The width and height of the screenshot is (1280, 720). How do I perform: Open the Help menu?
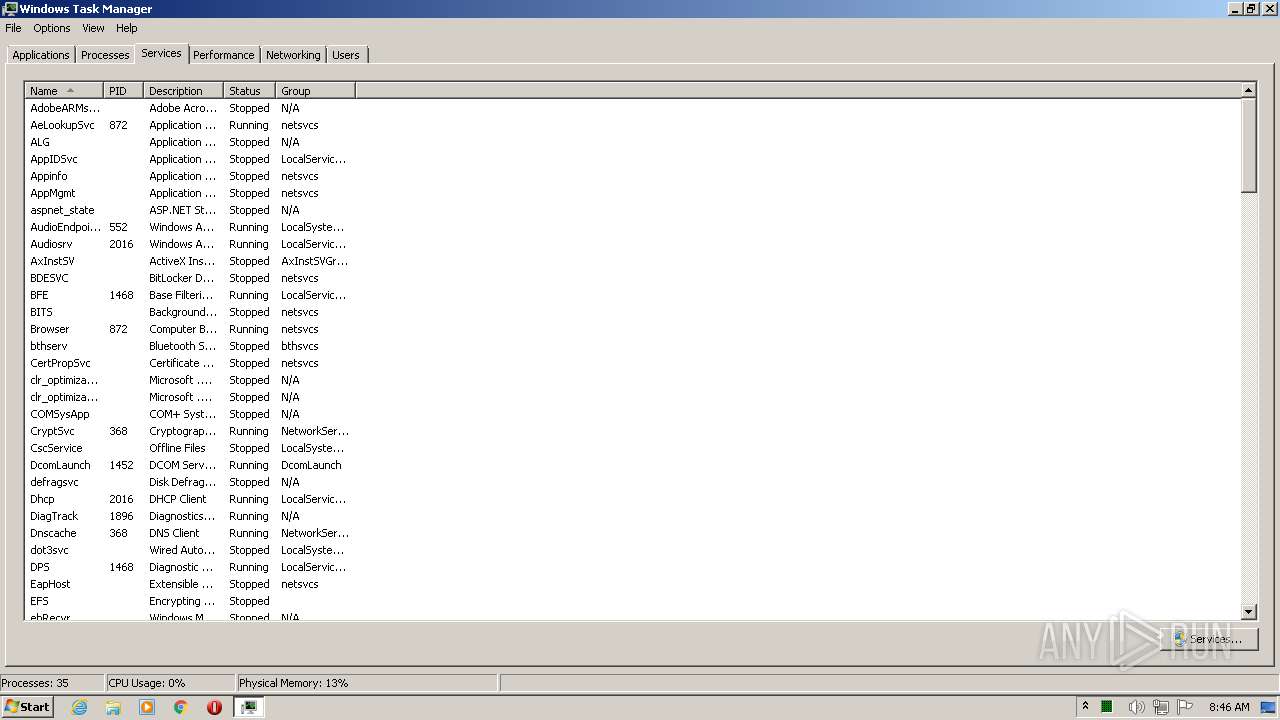coord(127,28)
